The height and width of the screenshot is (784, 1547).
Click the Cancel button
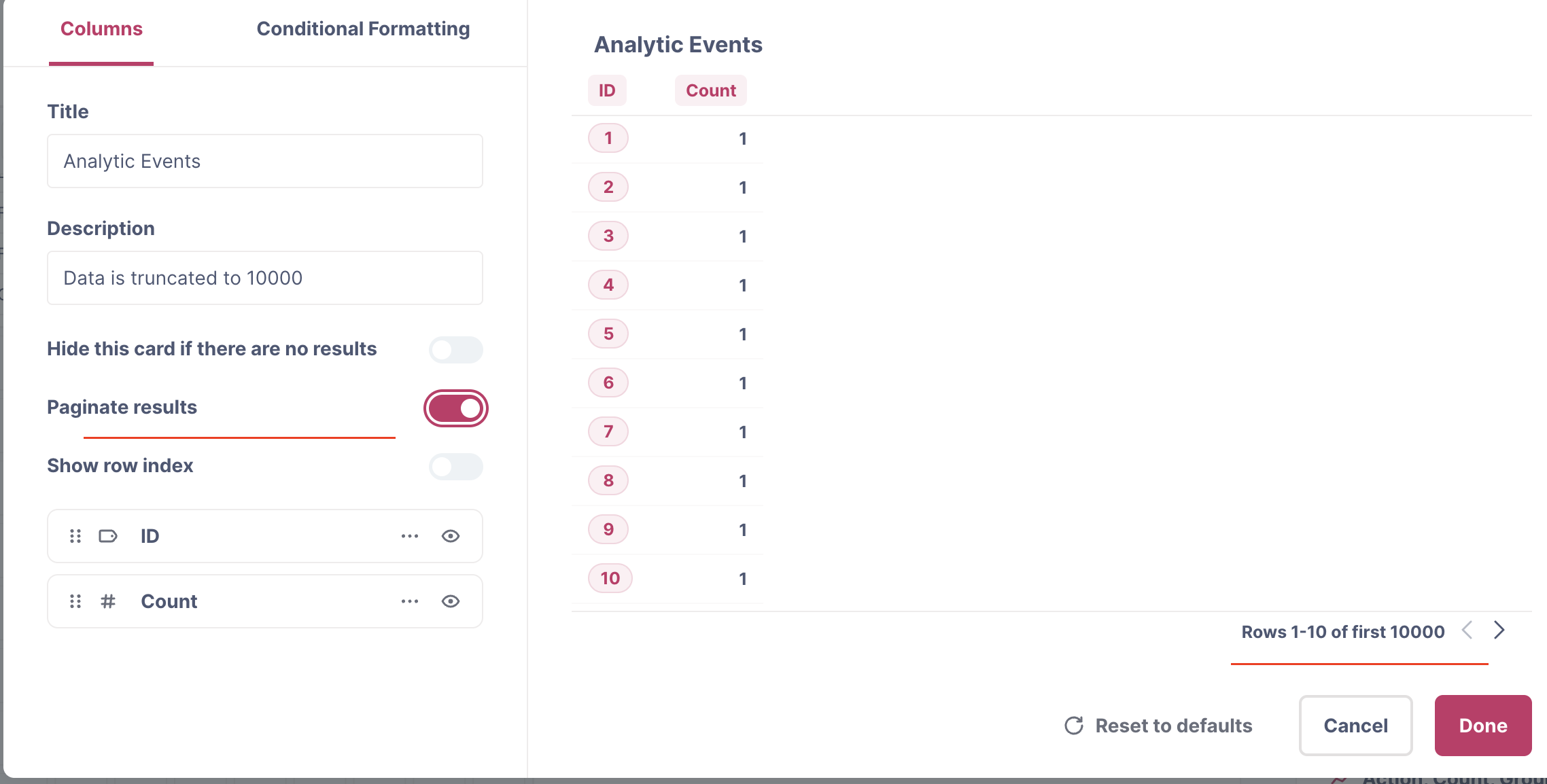click(1355, 726)
